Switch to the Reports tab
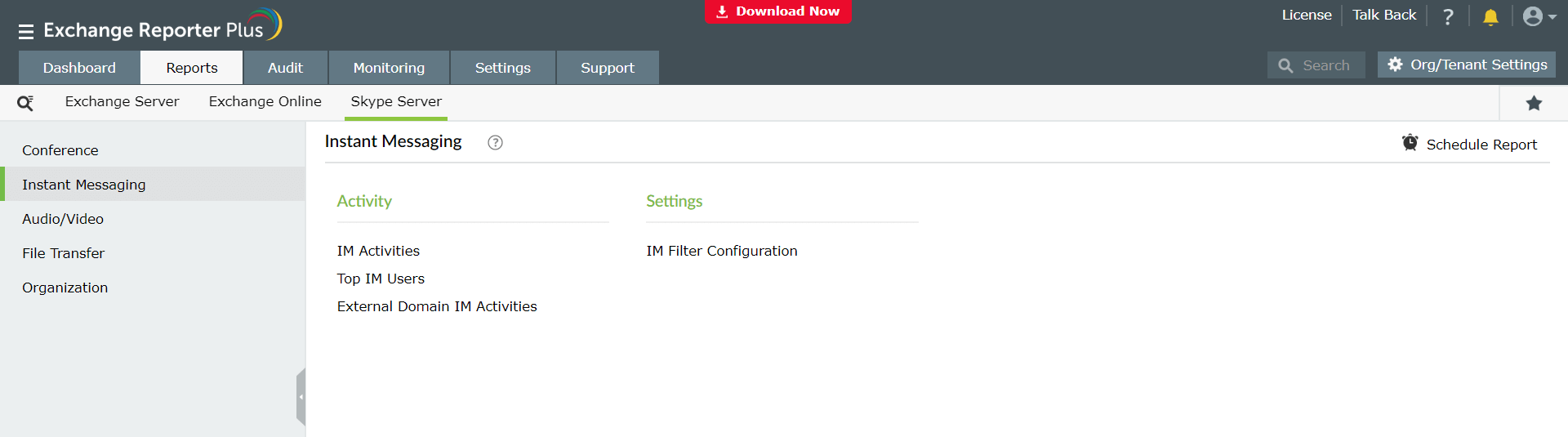The image size is (1568, 437). pyautogui.click(x=192, y=68)
